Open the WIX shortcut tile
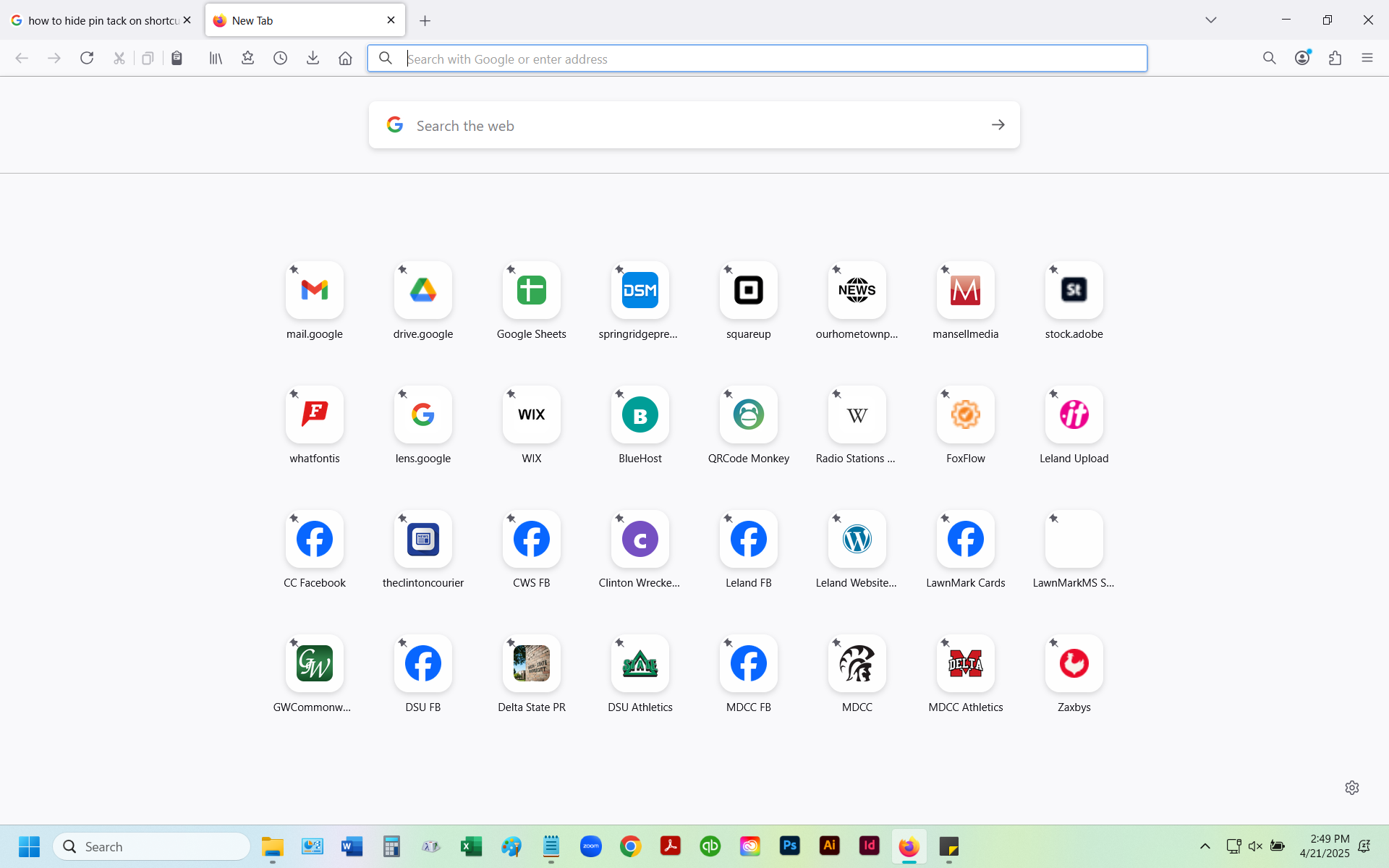 532,414
